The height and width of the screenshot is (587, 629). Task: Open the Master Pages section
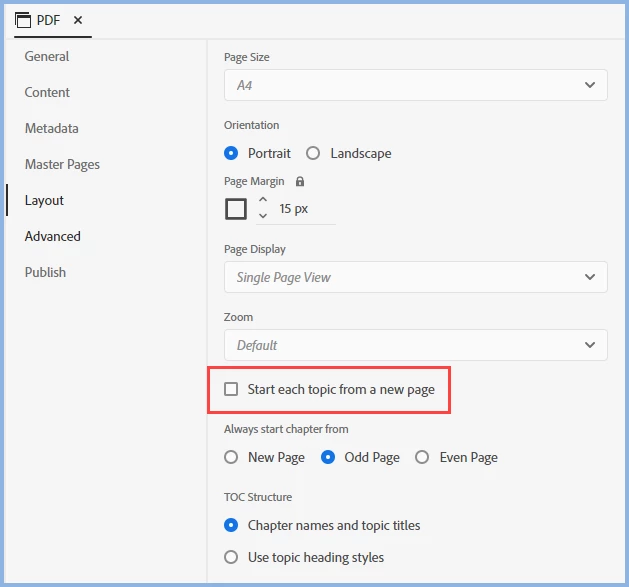point(62,165)
